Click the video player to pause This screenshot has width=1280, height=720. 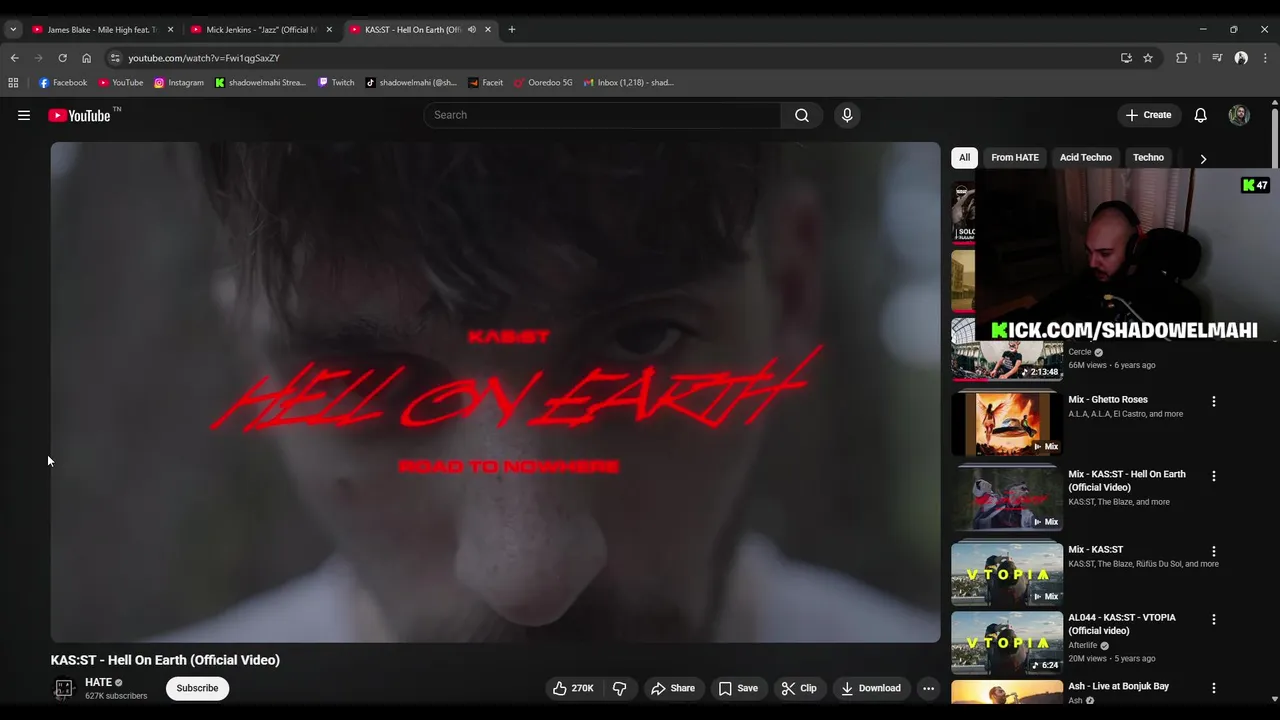pyautogui.click(x=496, y=392)
